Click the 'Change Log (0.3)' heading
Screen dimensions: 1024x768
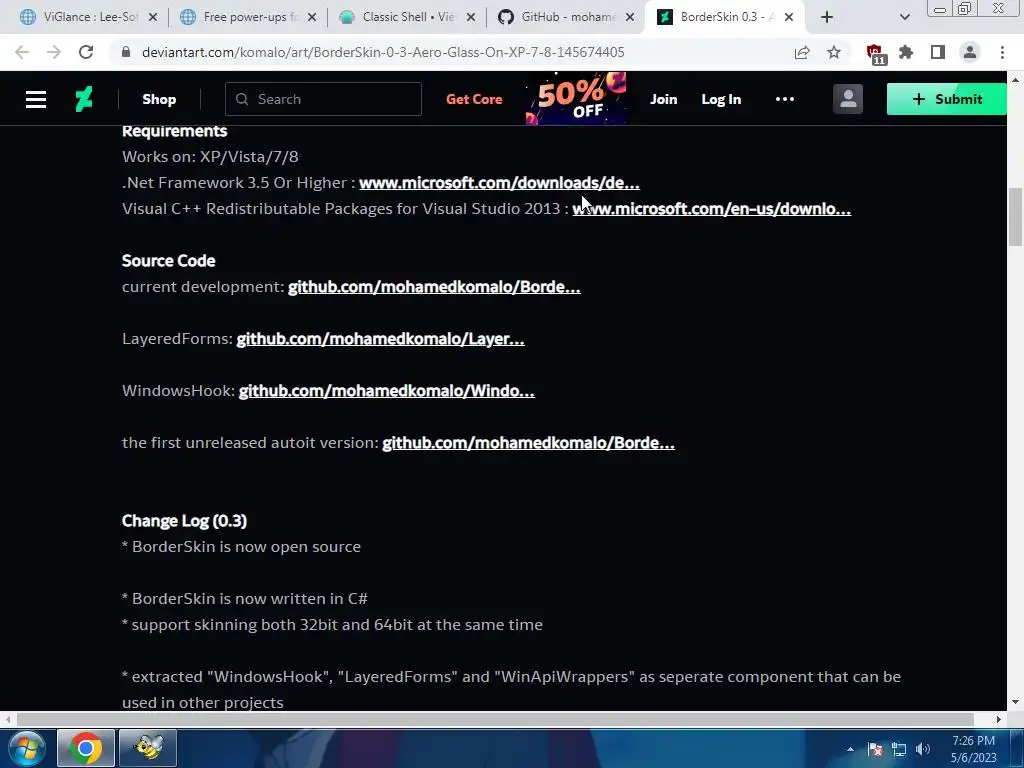[x=184, y=521]
